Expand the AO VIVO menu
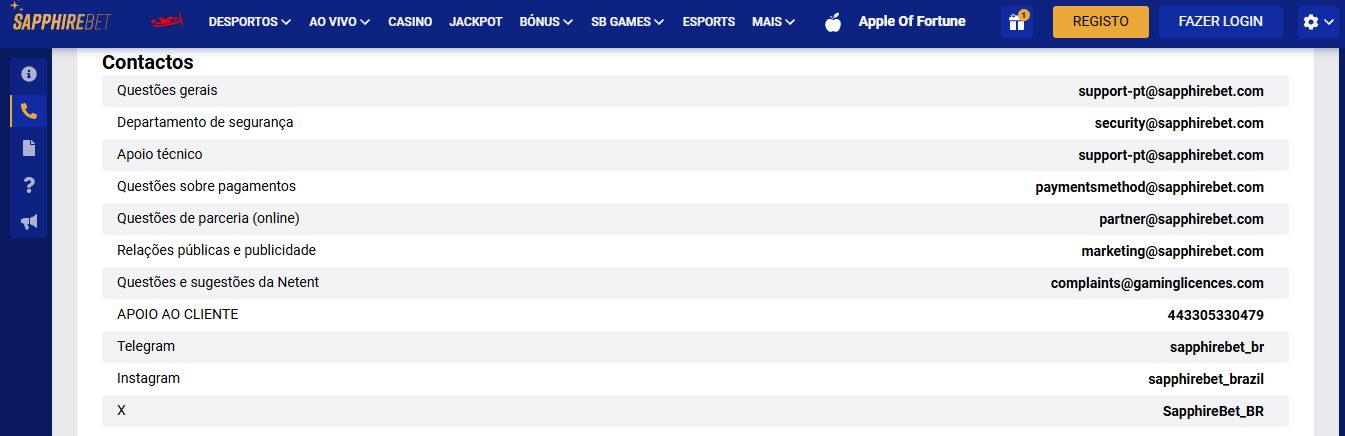The image size is (1345, 436). (339, 22)
